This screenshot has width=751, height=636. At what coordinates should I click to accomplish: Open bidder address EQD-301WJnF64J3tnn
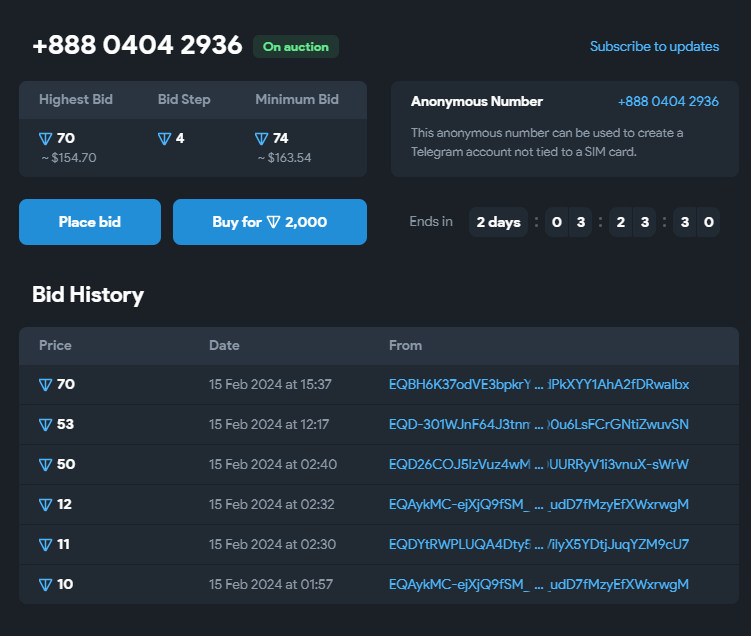coord(539,424)
